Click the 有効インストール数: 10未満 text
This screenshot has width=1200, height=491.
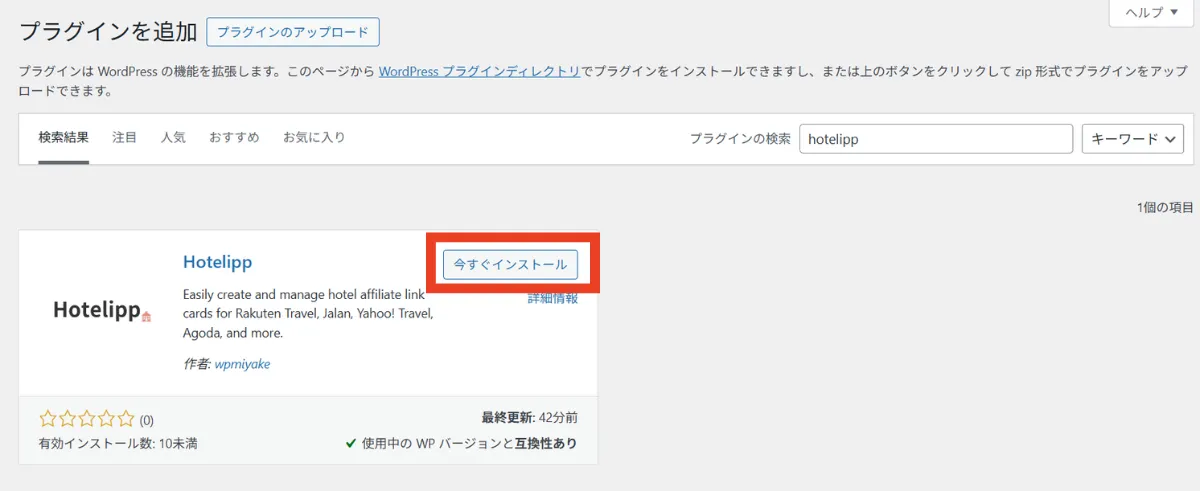coord(118,443)
